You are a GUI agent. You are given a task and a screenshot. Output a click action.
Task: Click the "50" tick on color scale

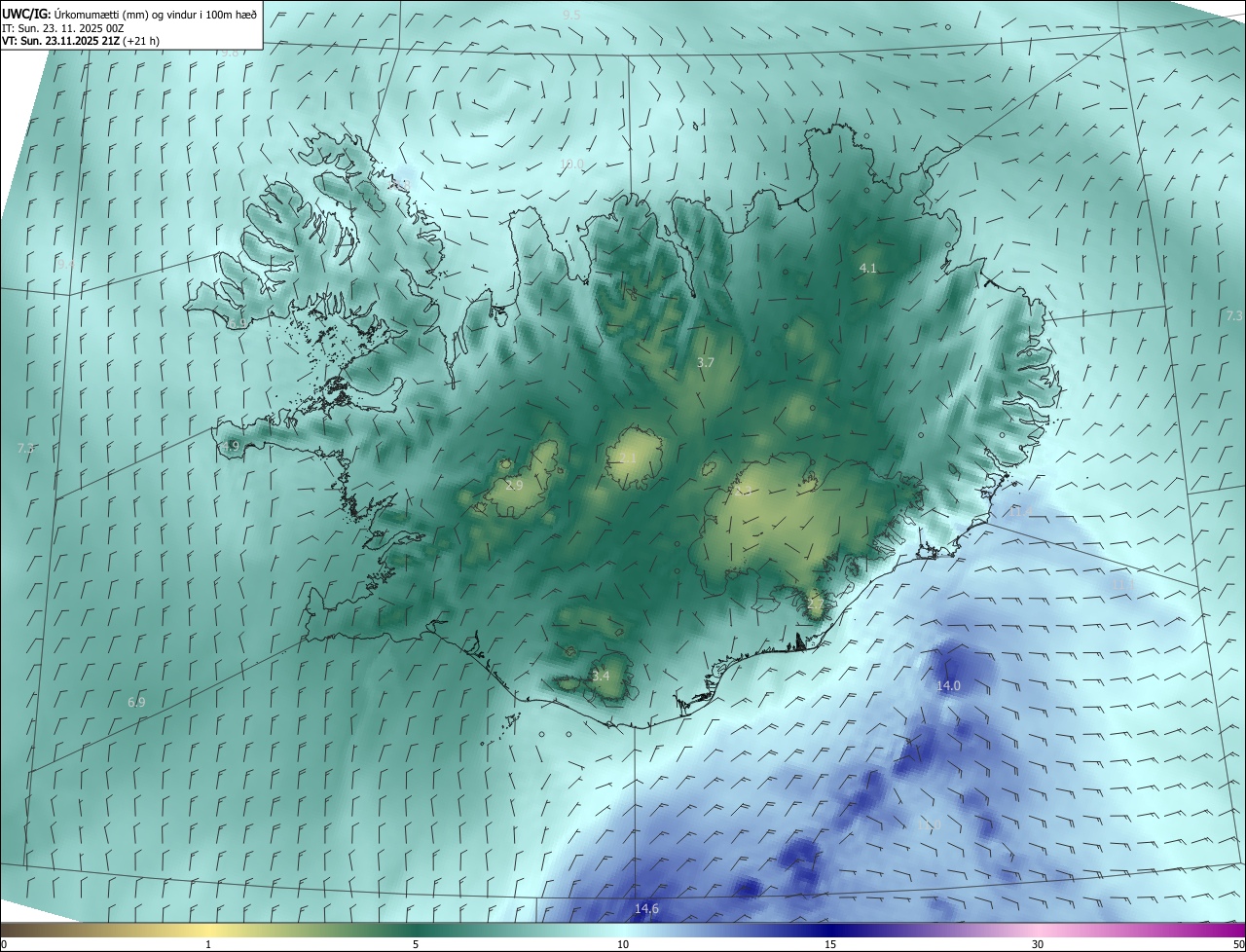1237,944
